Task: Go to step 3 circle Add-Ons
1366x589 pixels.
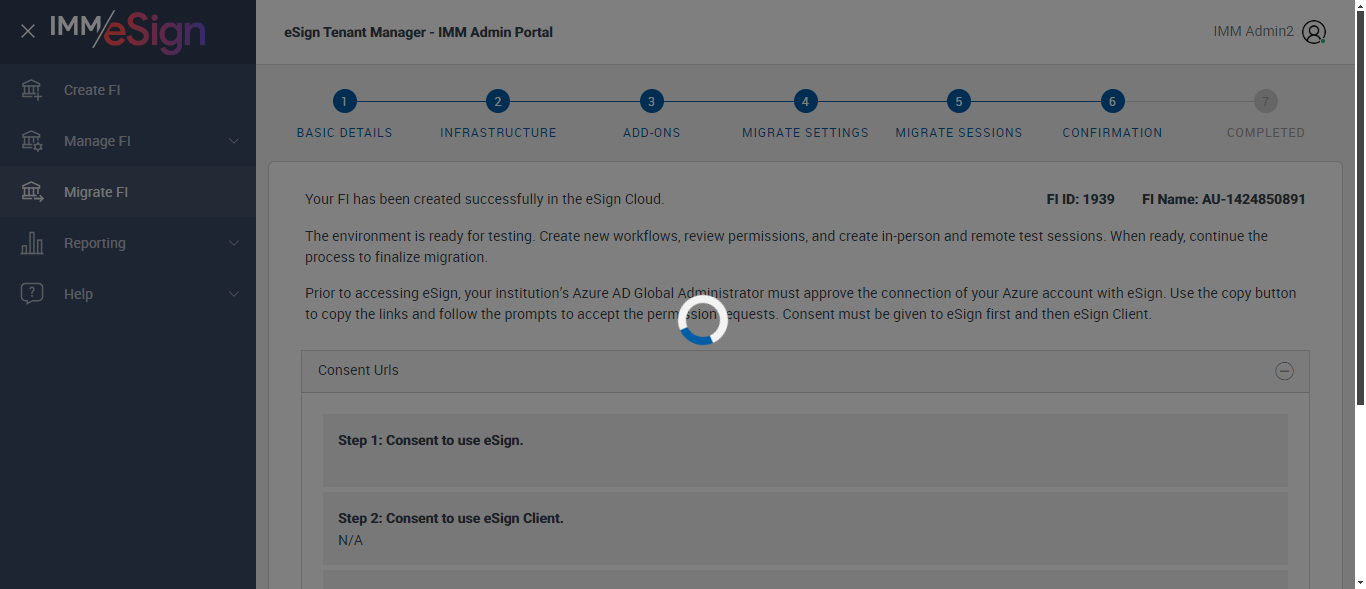Action: click(x=652, y=101)
